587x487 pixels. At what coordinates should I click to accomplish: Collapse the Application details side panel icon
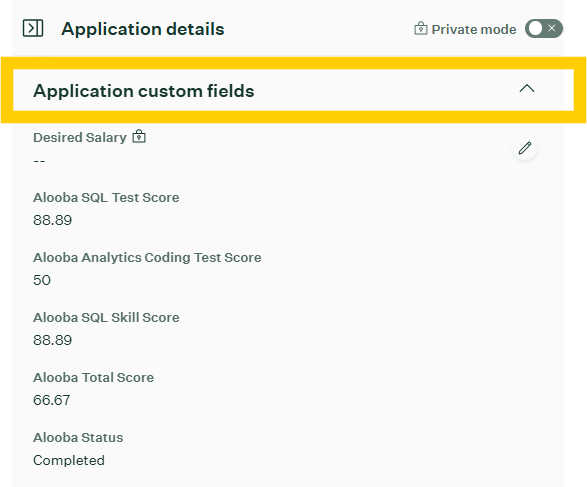click(x=33, y=28)
